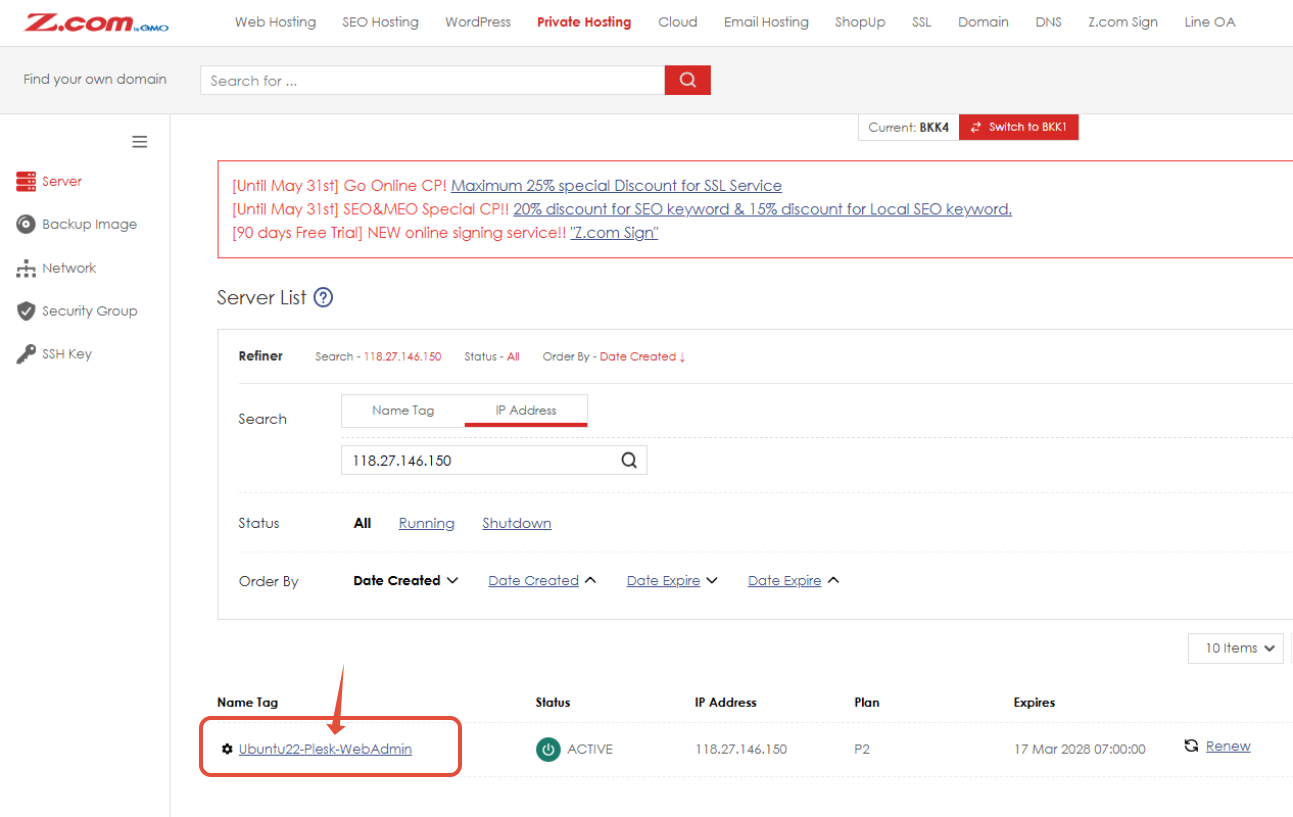
Task: Click the Security Group shield icon
Action: pyautogui.click(x=26, y=311)
